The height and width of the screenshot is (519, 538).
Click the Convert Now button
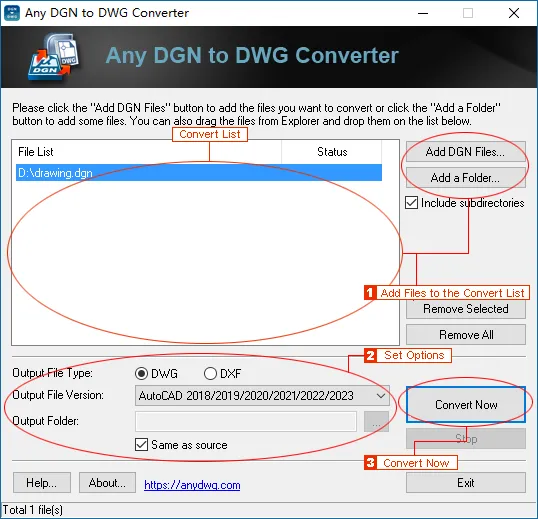coord(466,405)
